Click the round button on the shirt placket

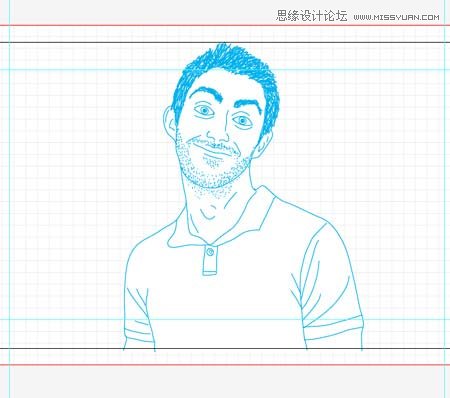point(210,252)
